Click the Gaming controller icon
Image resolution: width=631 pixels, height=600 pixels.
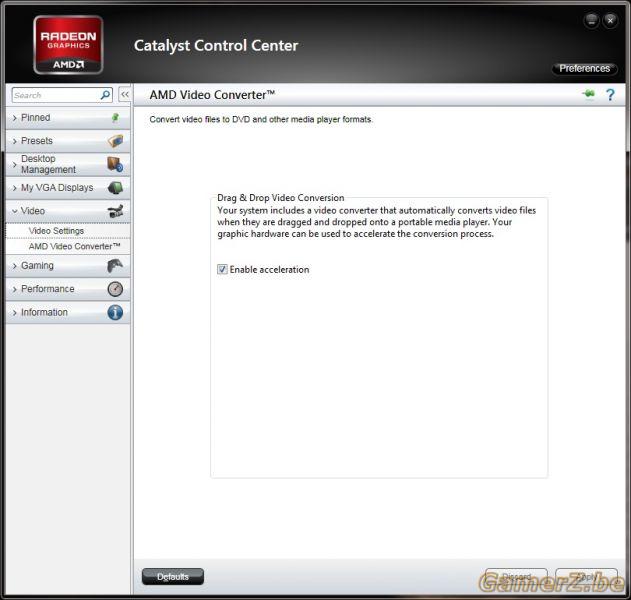[x=115, y=266]
